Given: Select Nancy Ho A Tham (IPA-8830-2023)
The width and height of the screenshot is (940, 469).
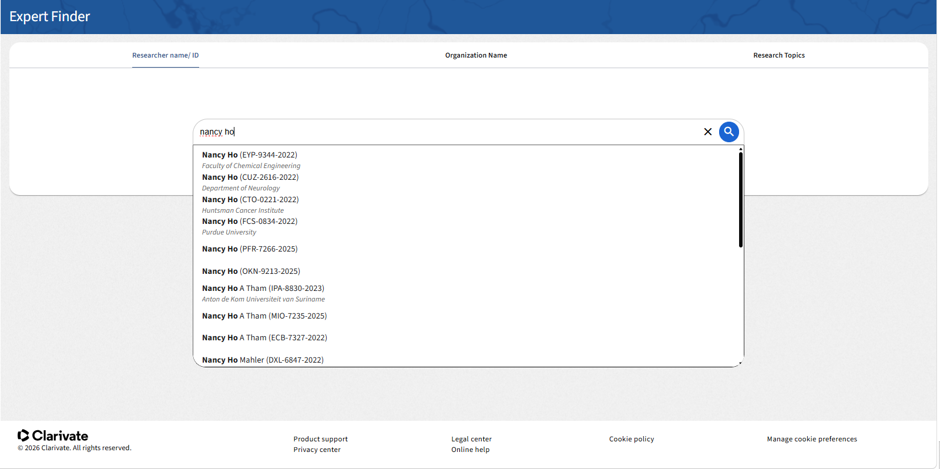Looking at the screenshot, I should coord(263,288).
